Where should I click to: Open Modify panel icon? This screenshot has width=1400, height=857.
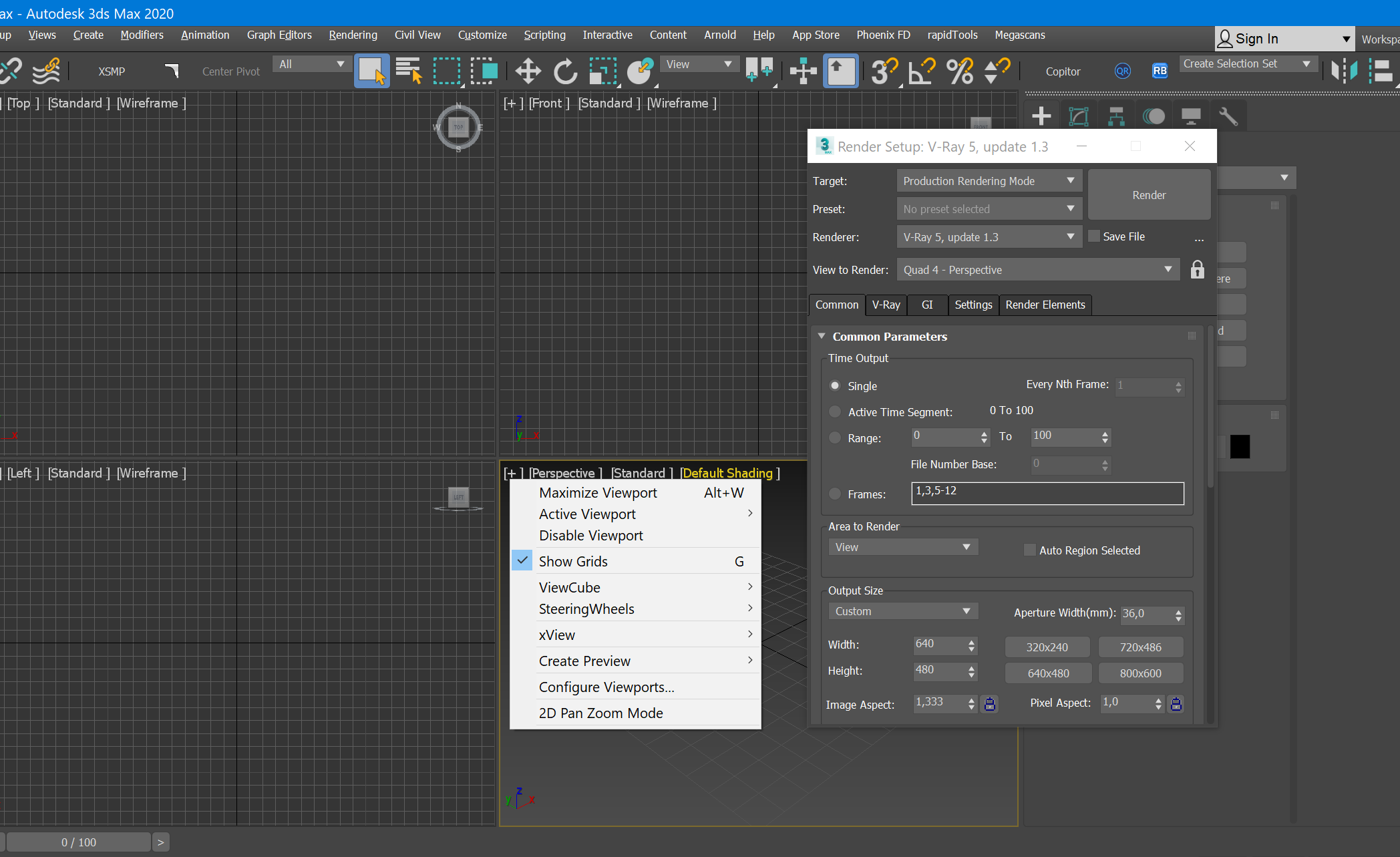(x=1079, y=116)
